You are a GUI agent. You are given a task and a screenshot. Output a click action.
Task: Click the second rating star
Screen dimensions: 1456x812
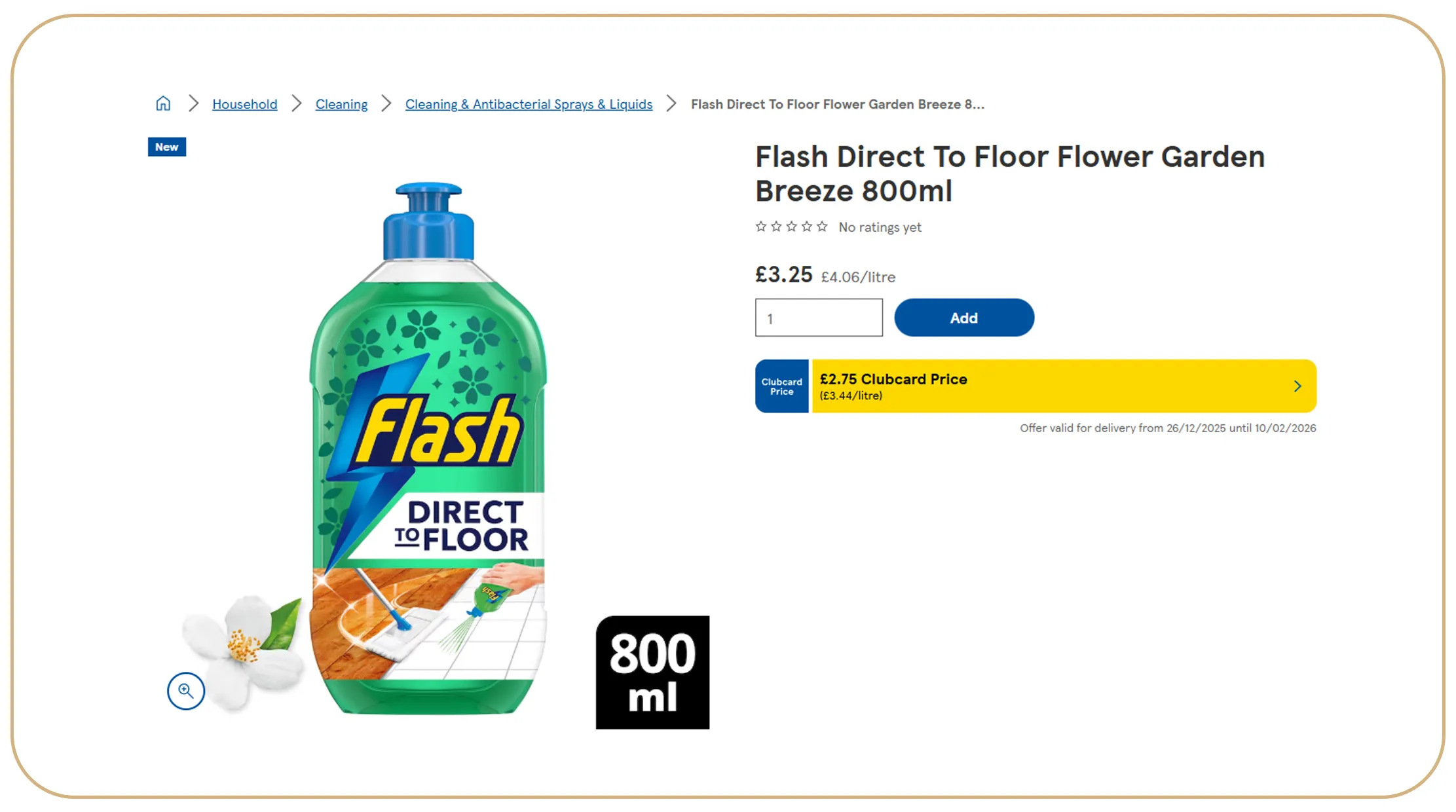click(x=776, y=226)
